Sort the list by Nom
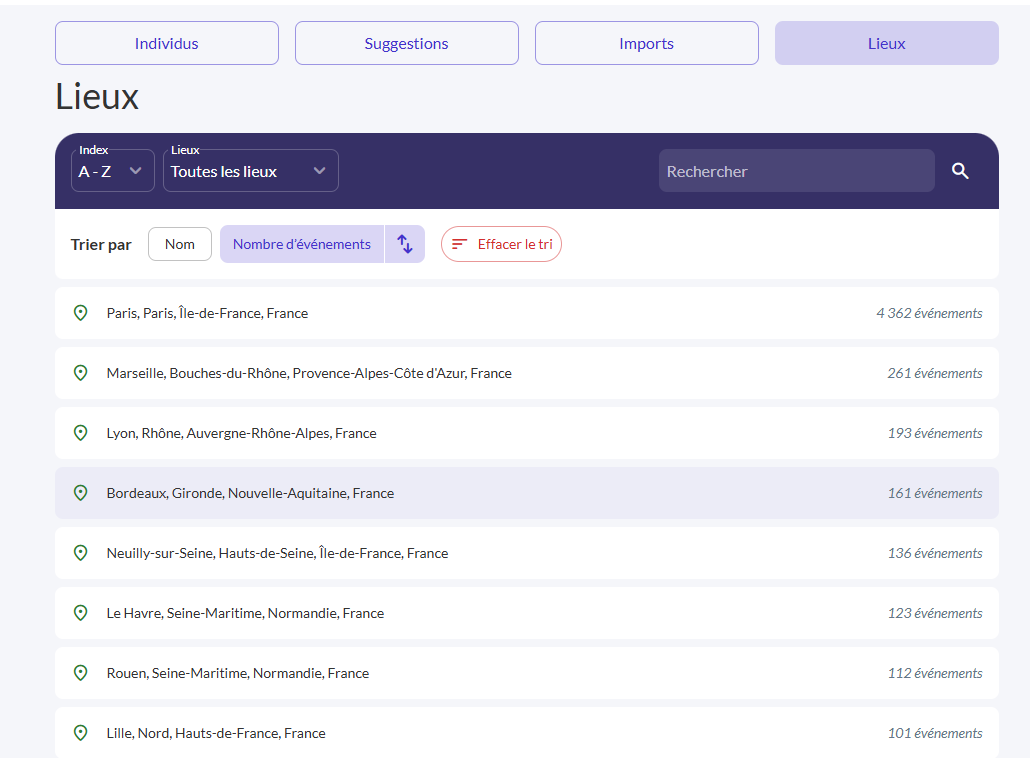 pos(179,244)
